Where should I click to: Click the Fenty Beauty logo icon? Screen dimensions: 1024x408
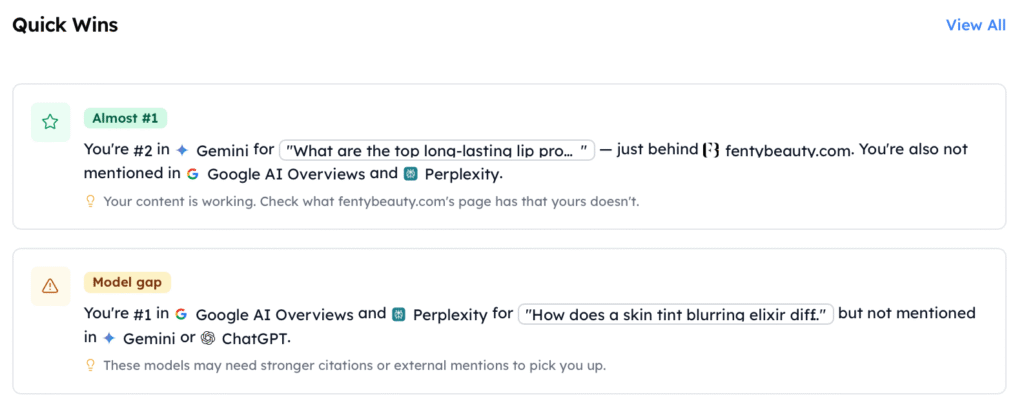(711, 150)
